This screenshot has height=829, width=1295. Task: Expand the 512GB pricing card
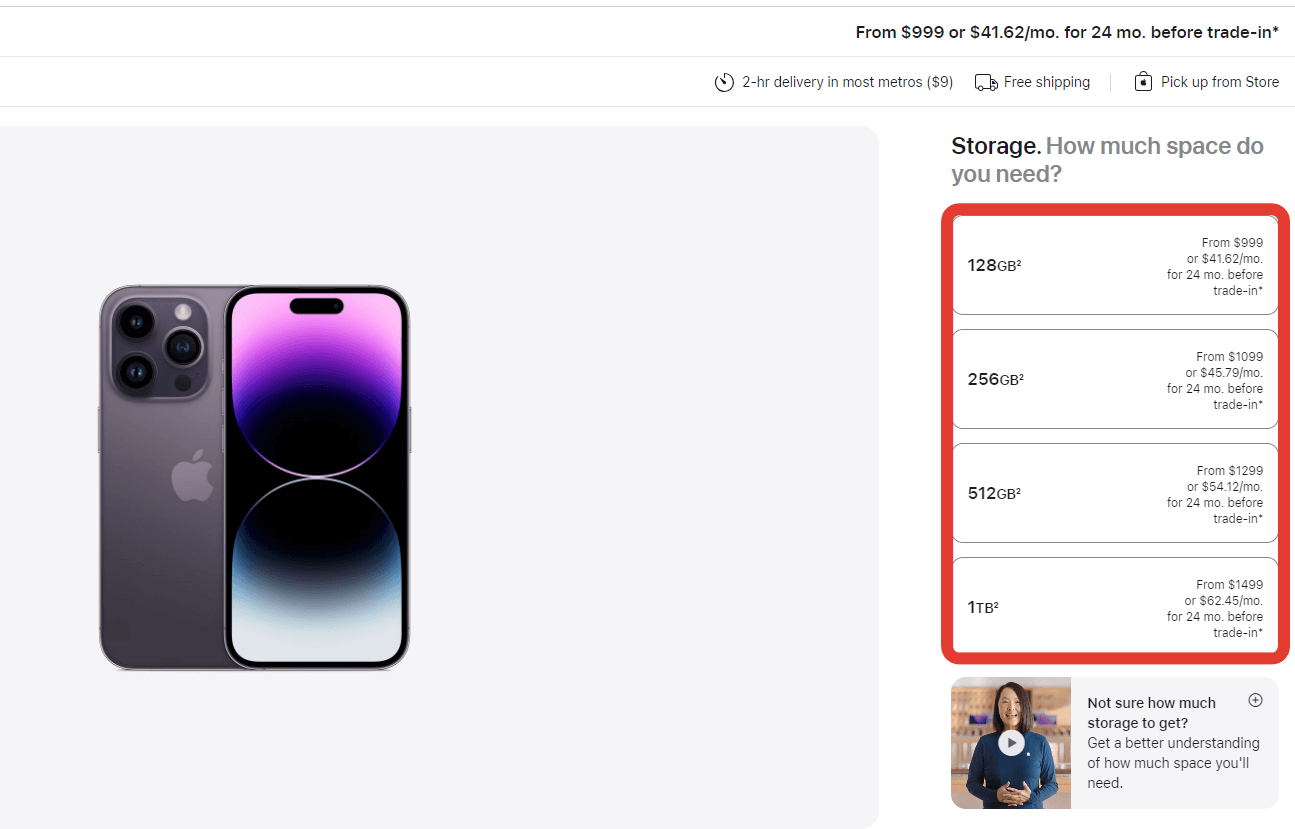click(1114, 493)
